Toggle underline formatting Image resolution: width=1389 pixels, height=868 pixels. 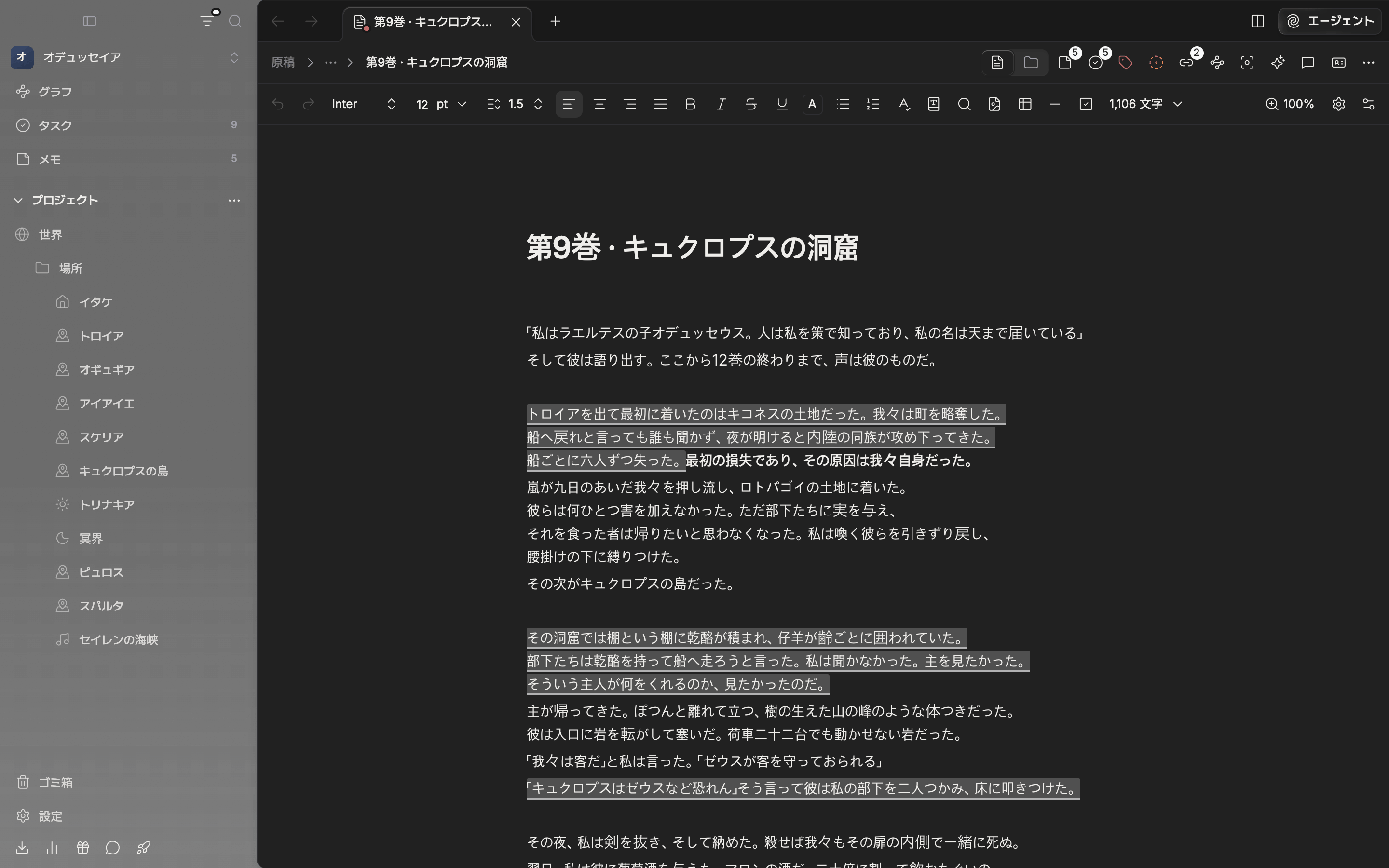pyautogui.click(x=782, y=104)
